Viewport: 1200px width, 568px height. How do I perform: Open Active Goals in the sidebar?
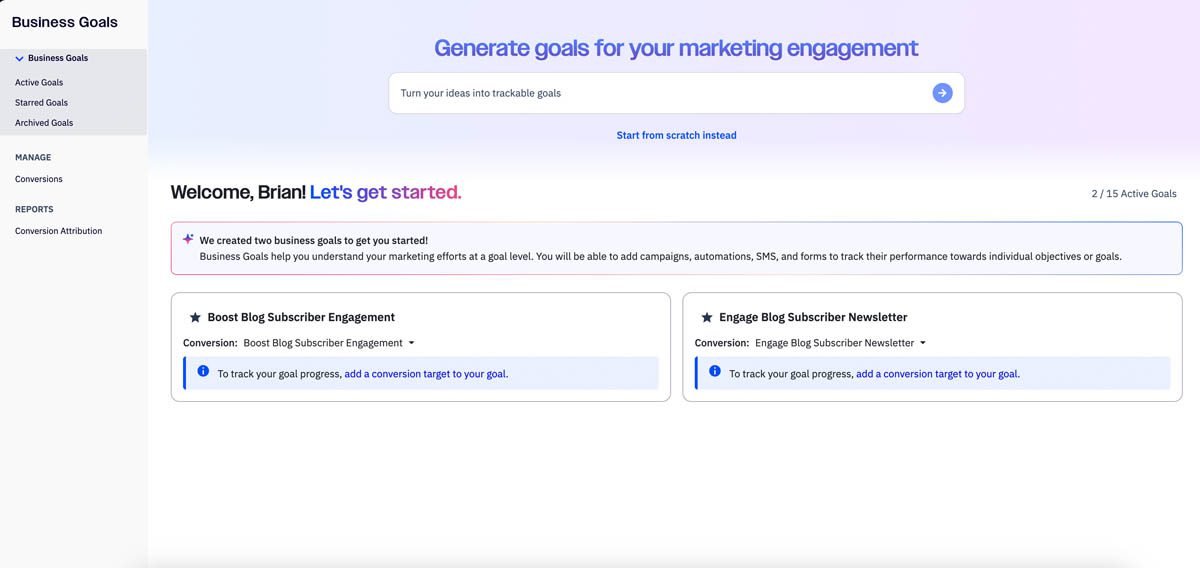pos(39,83)
